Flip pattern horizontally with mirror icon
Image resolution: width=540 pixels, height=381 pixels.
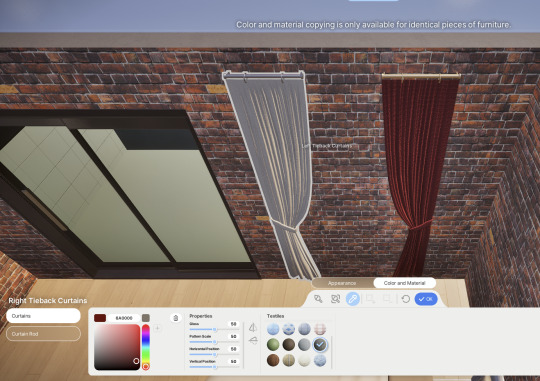(x=253, y=327)
